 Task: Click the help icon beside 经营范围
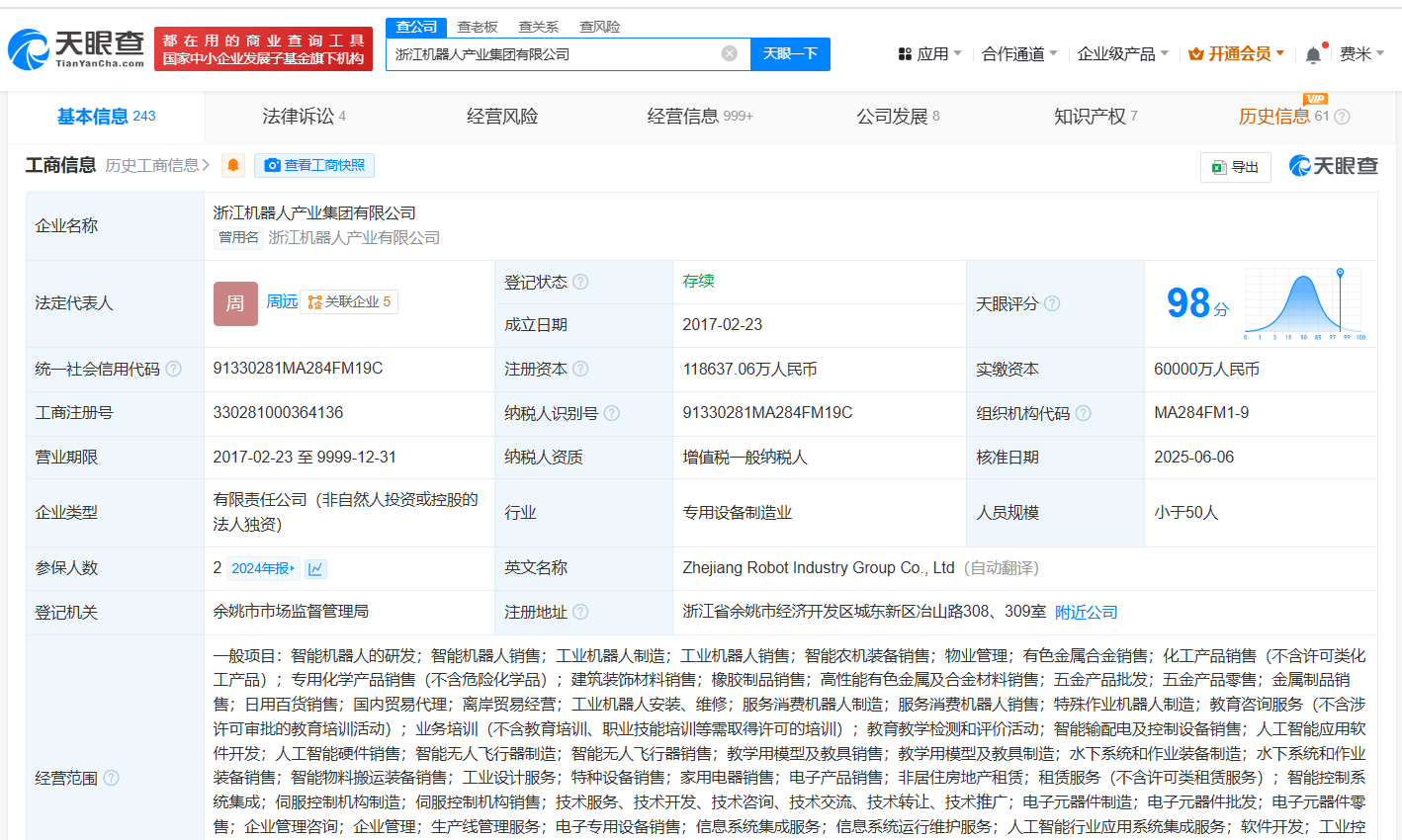pos(112,778)
